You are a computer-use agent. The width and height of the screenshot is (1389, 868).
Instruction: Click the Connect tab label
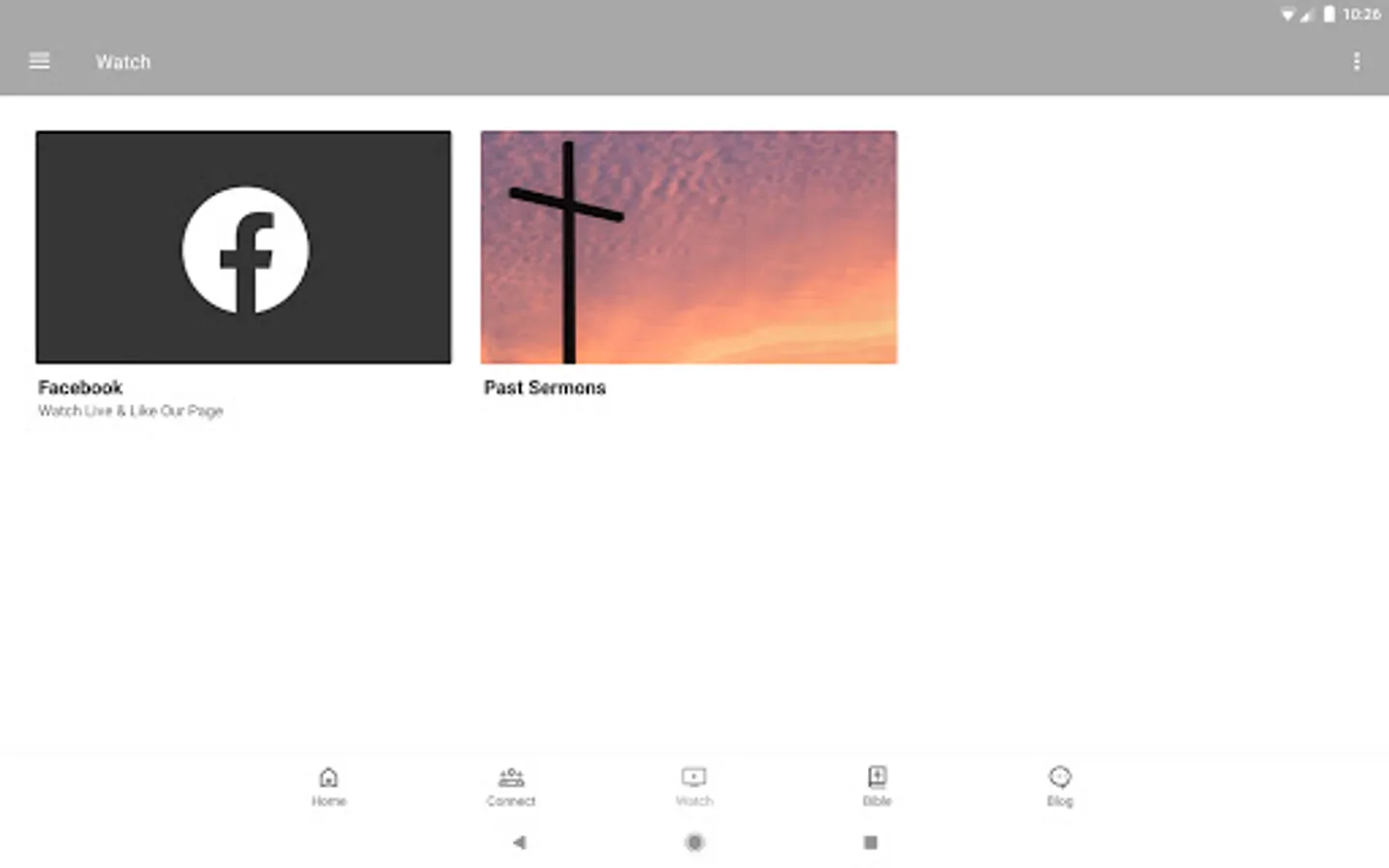coord(511,801)
